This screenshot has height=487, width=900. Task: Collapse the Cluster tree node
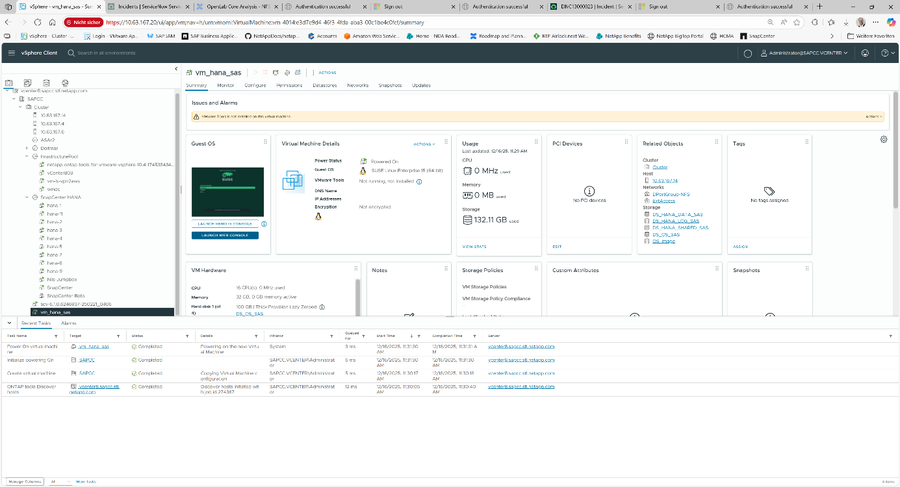[x=21, y=107]
